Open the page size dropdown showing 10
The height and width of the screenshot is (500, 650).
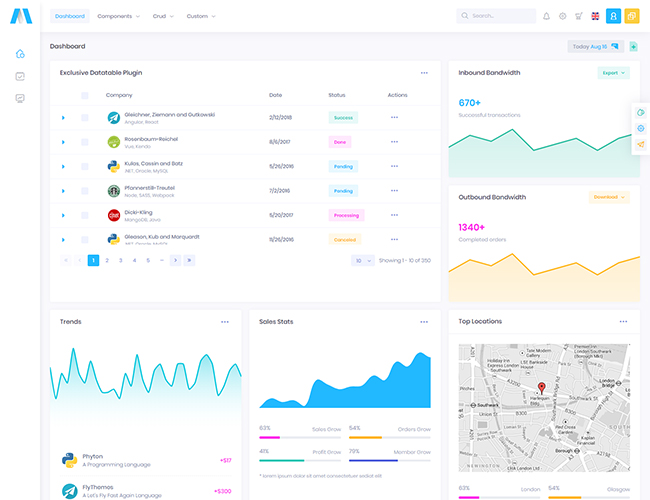(x=362, y=260)
